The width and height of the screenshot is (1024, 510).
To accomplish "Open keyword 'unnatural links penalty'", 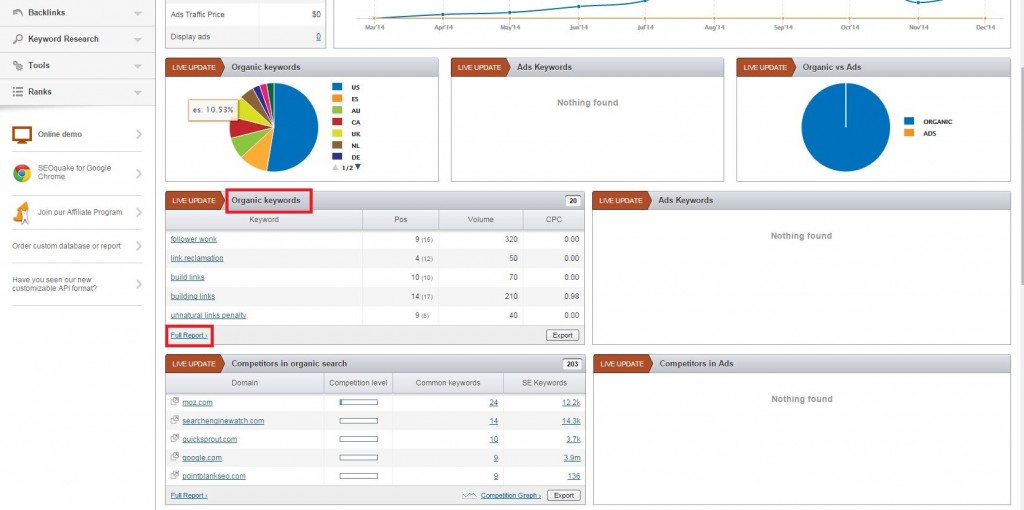I will (x=208, y=315).
